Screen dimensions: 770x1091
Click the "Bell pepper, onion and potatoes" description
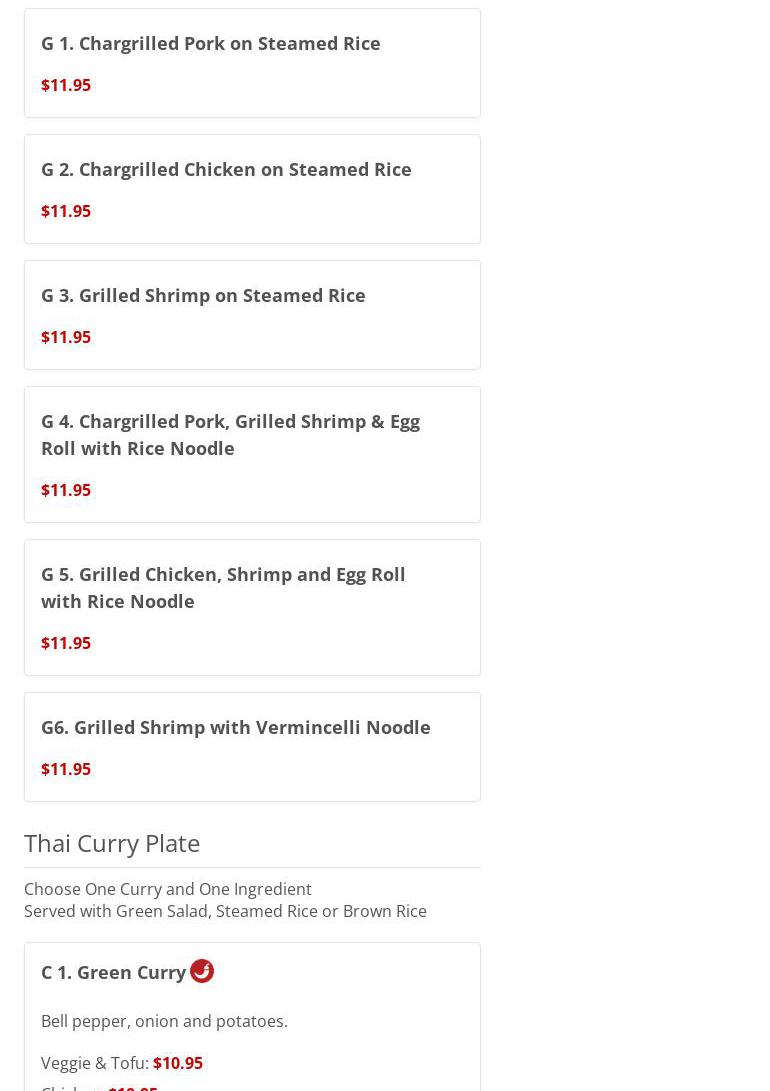tap(164, 1021)
